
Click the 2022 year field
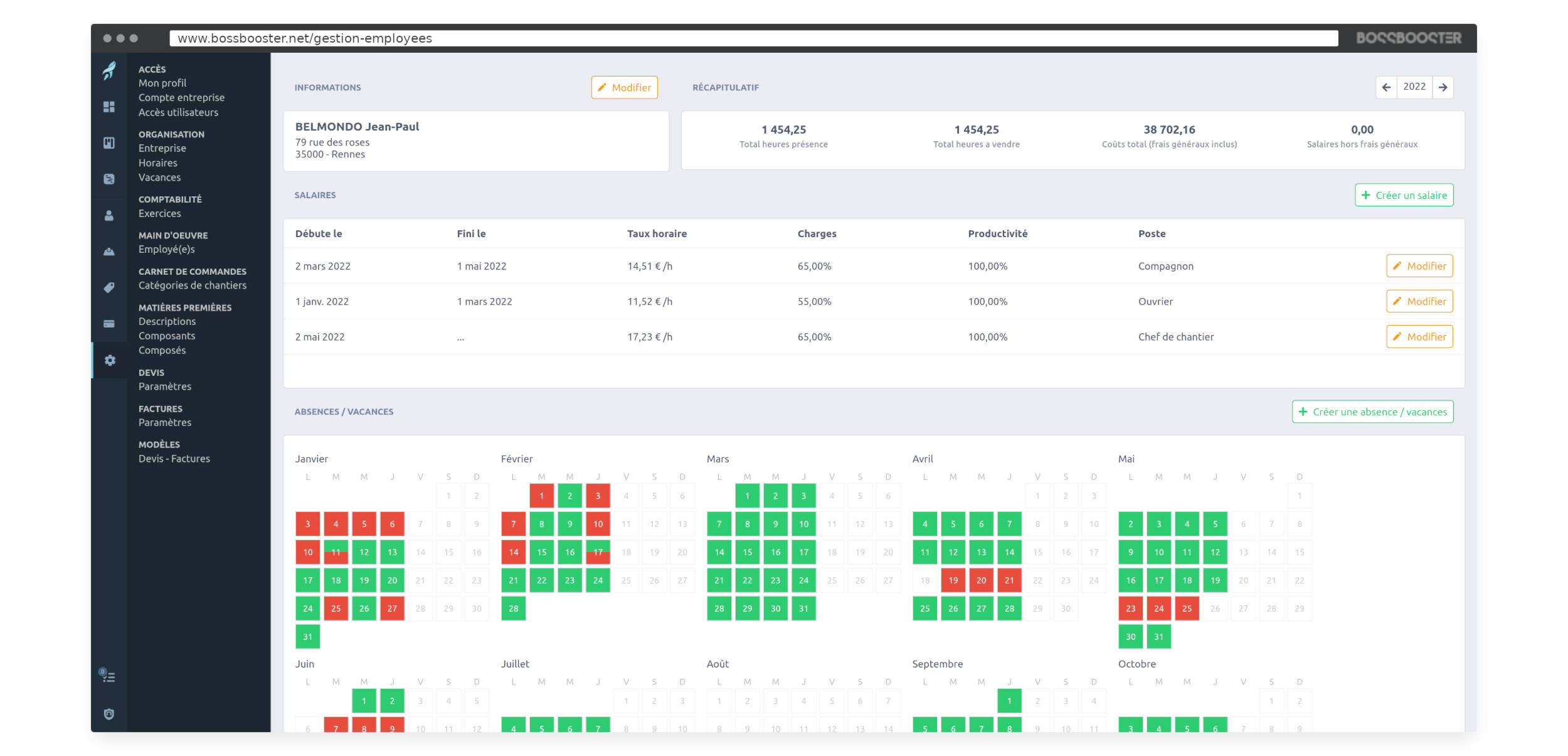(1414, 87)
